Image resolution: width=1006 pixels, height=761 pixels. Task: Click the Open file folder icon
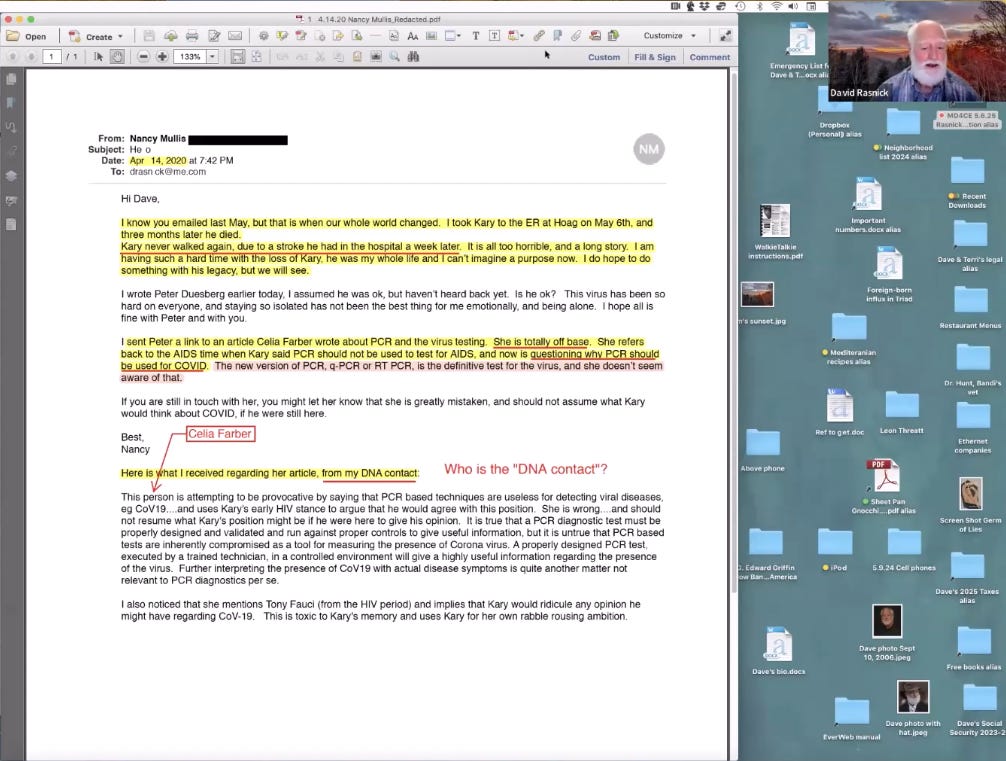pyautogui.click(x=13, y=36)
